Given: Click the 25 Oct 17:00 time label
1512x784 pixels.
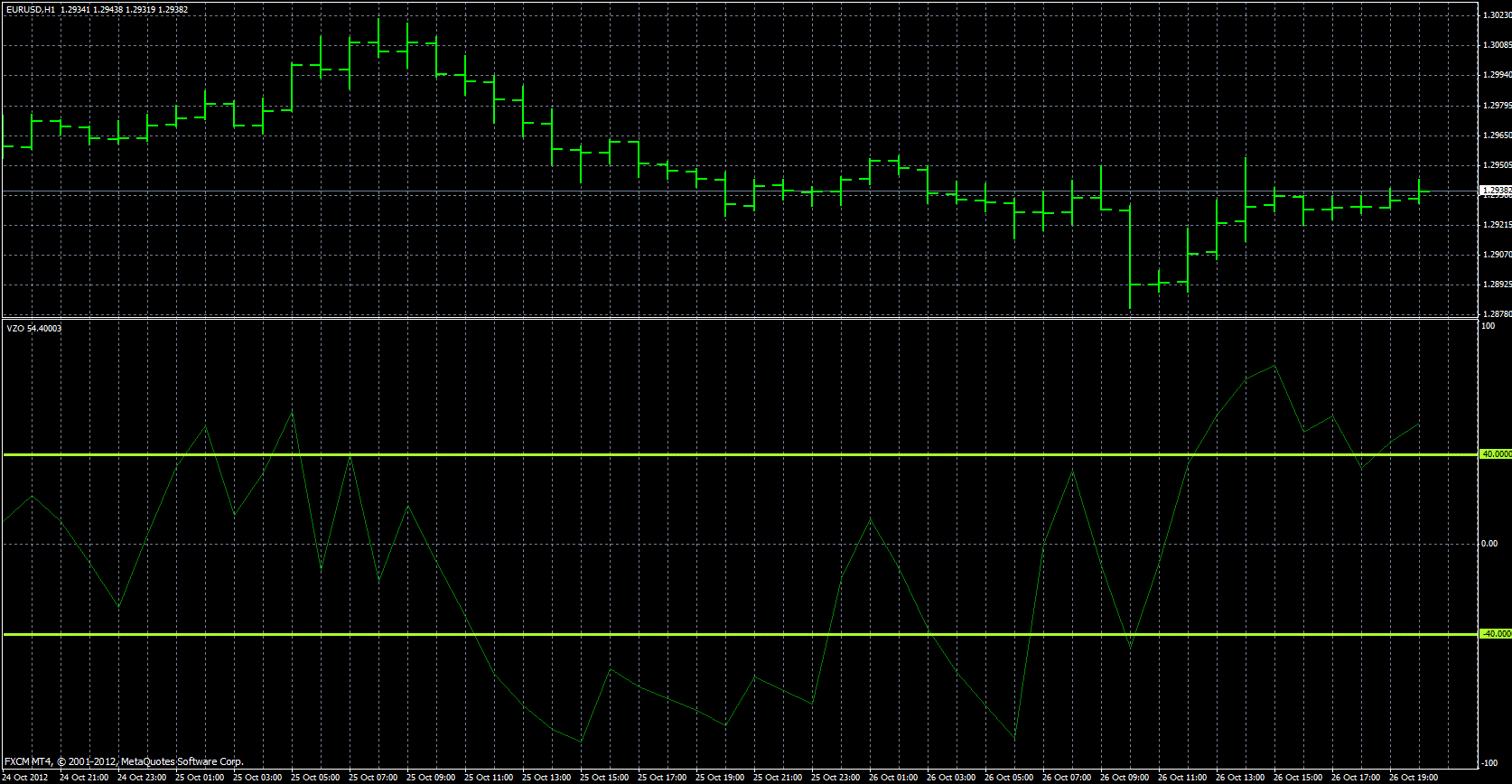Looking at the screenshot, I should coord(662,778).
